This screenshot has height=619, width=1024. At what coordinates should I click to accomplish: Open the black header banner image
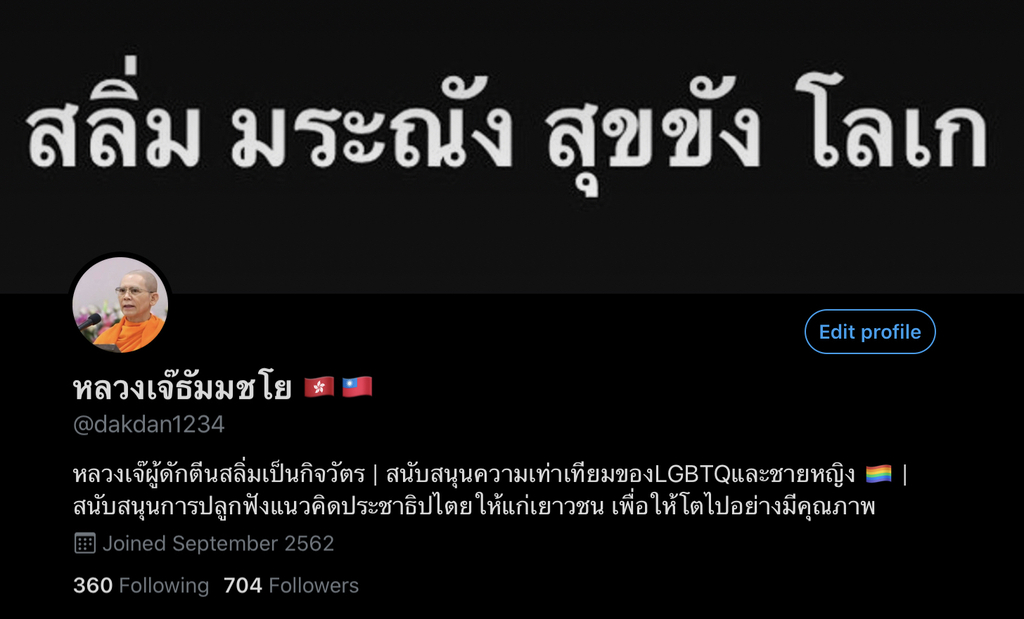click(512, 146)
